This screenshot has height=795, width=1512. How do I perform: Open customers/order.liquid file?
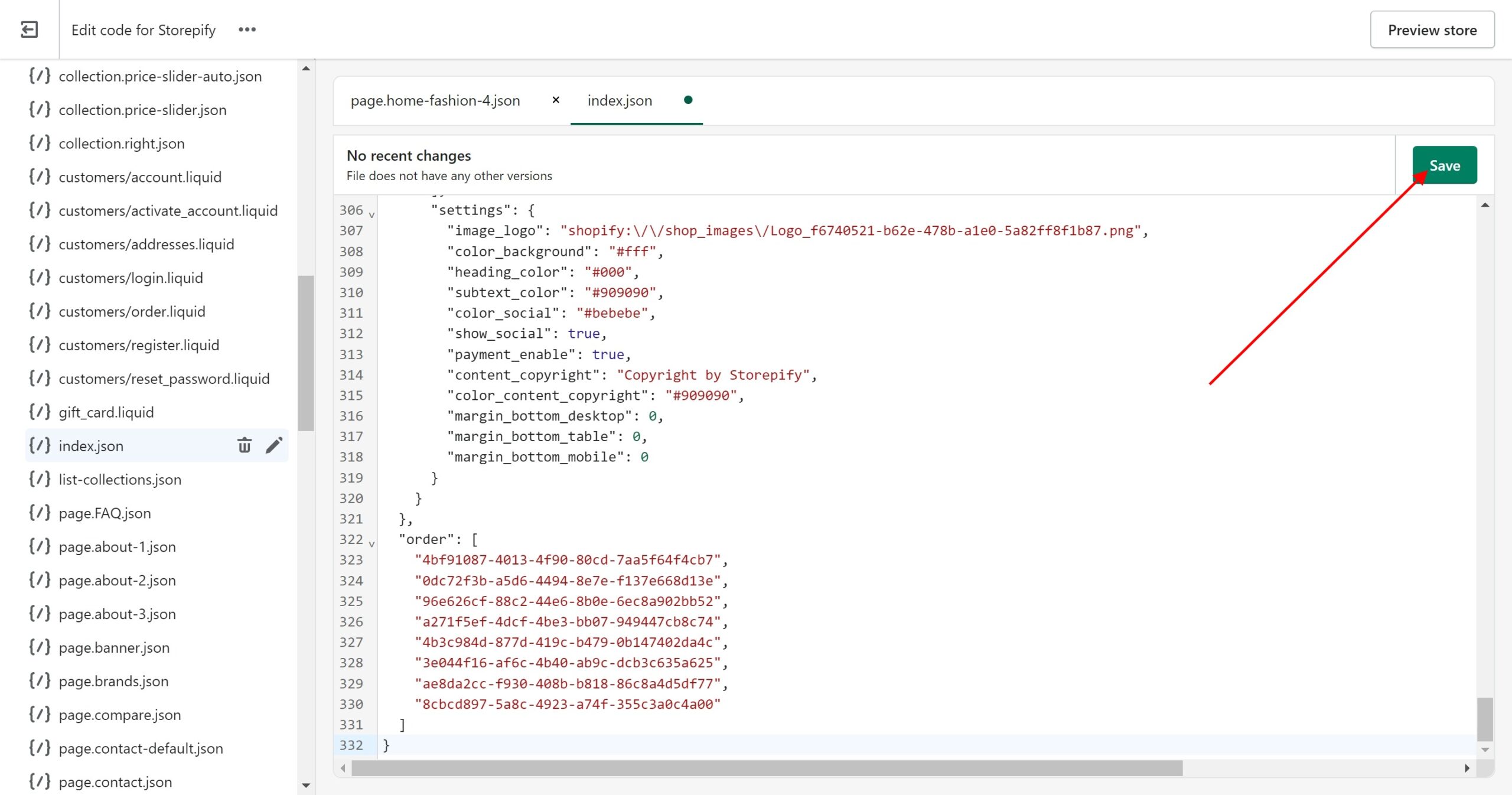pos(132,312)
